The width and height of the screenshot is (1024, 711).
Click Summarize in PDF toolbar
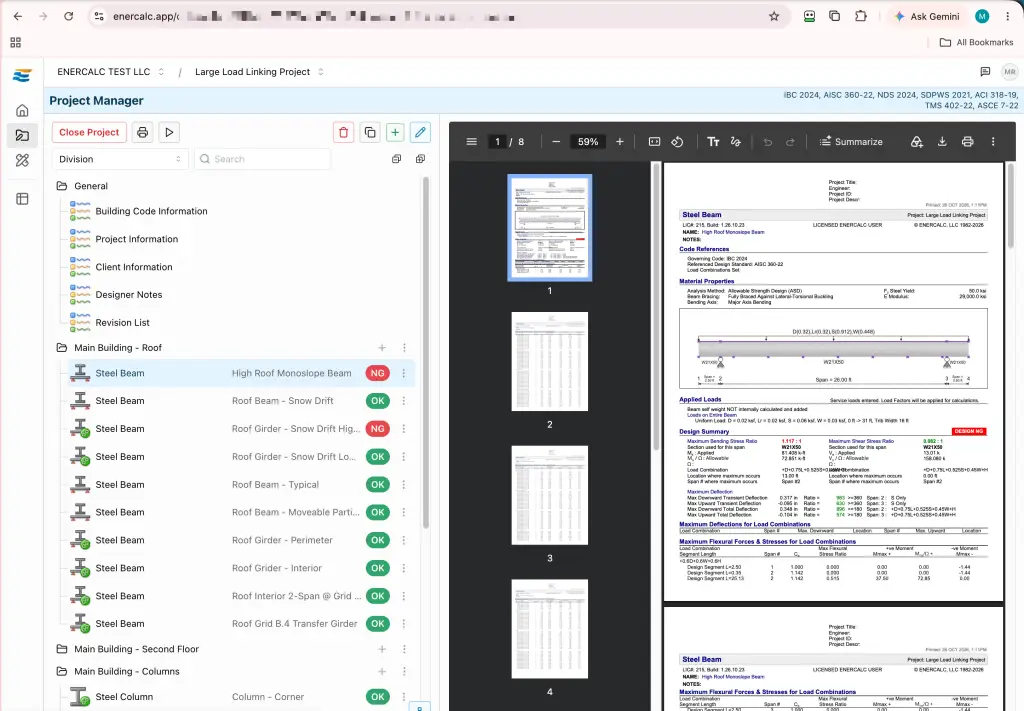tap(851, 142)
